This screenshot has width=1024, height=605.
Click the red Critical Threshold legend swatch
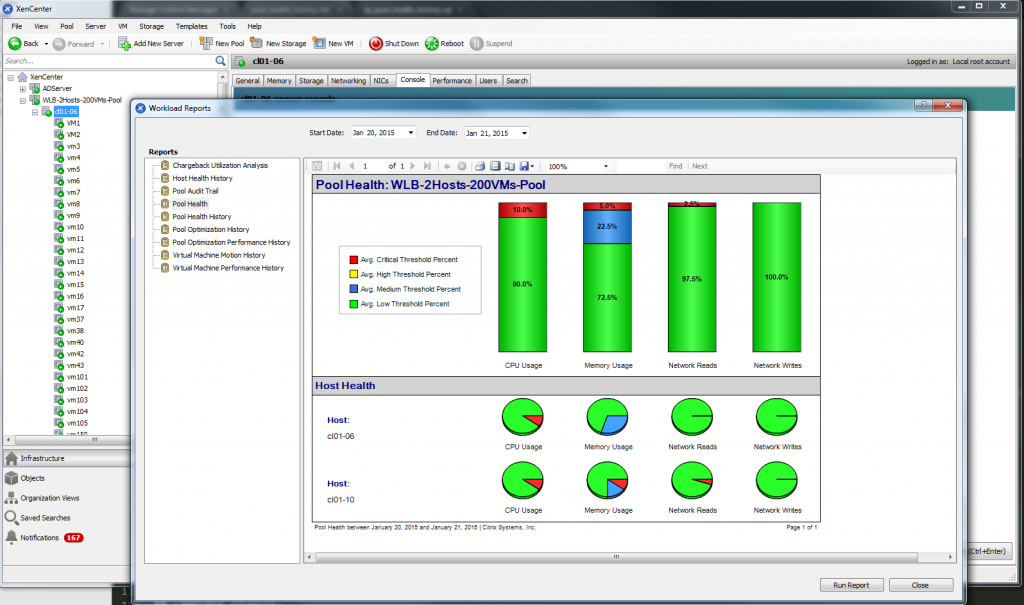pos(353,259)
